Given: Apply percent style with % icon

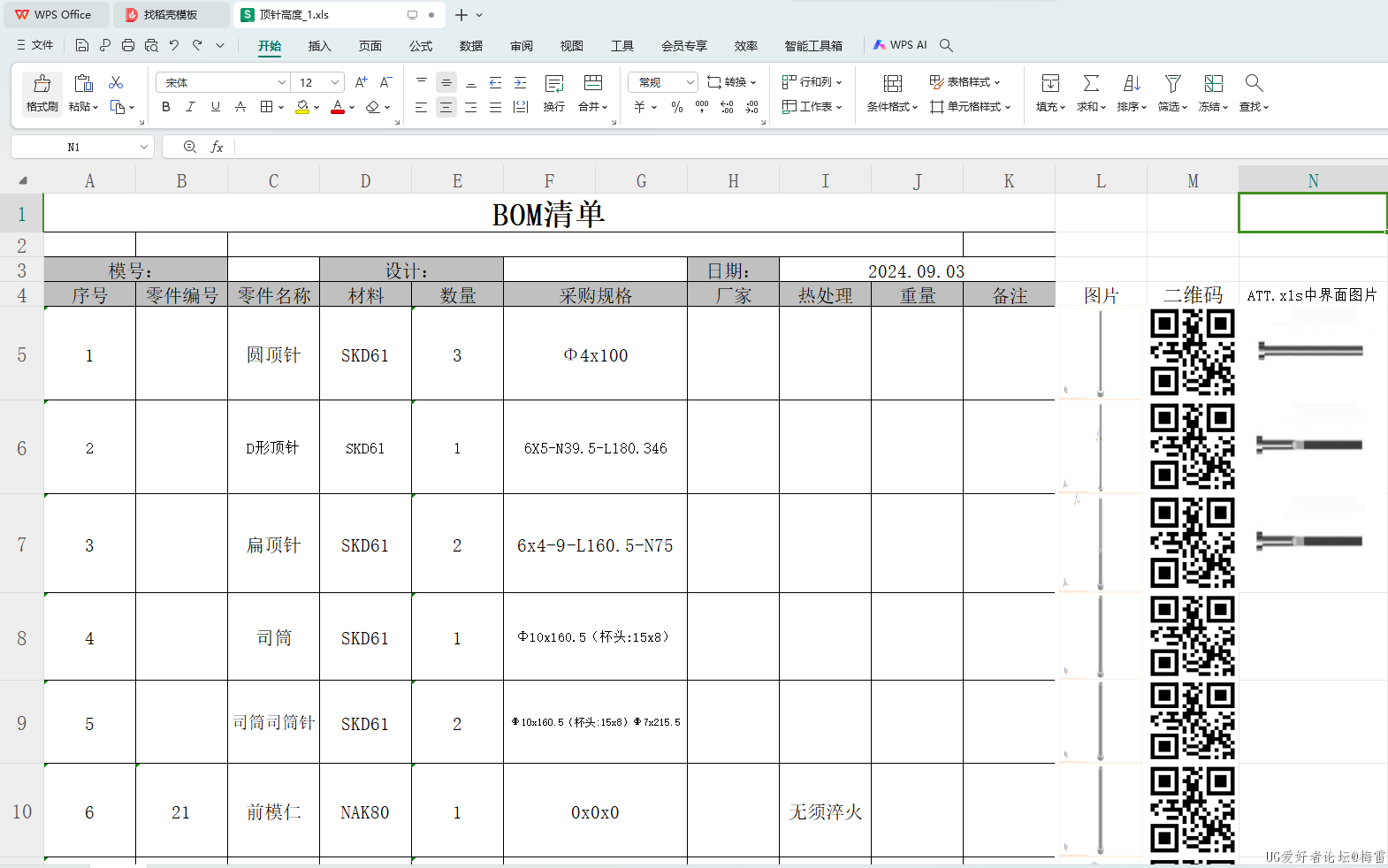Looking at the screenshot, I should [x=677, y=107].
